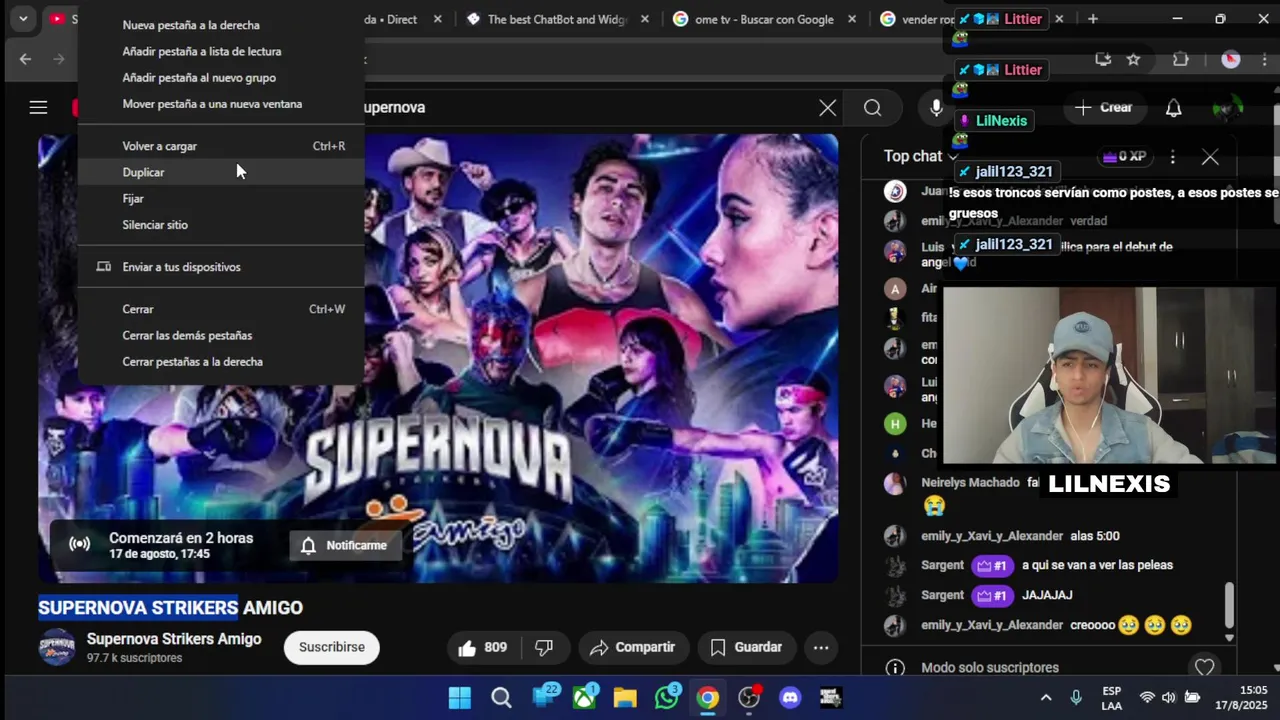Save the video with Guardar
Image resolution: width=1280 pixels, height=720 pixels.
pyautogui.click(x=746, y=648)
